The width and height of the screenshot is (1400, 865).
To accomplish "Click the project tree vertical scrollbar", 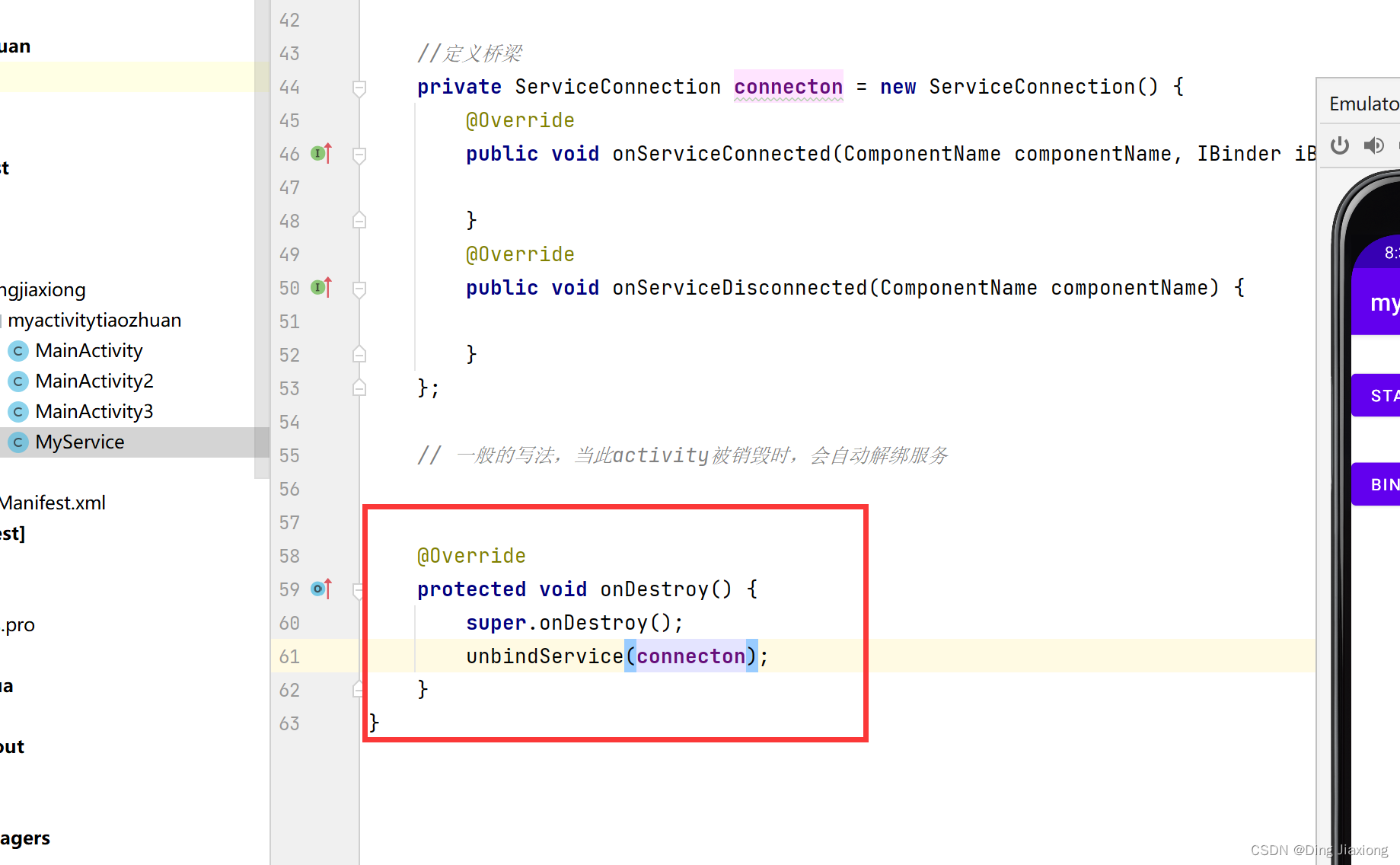I will [262, 239].
